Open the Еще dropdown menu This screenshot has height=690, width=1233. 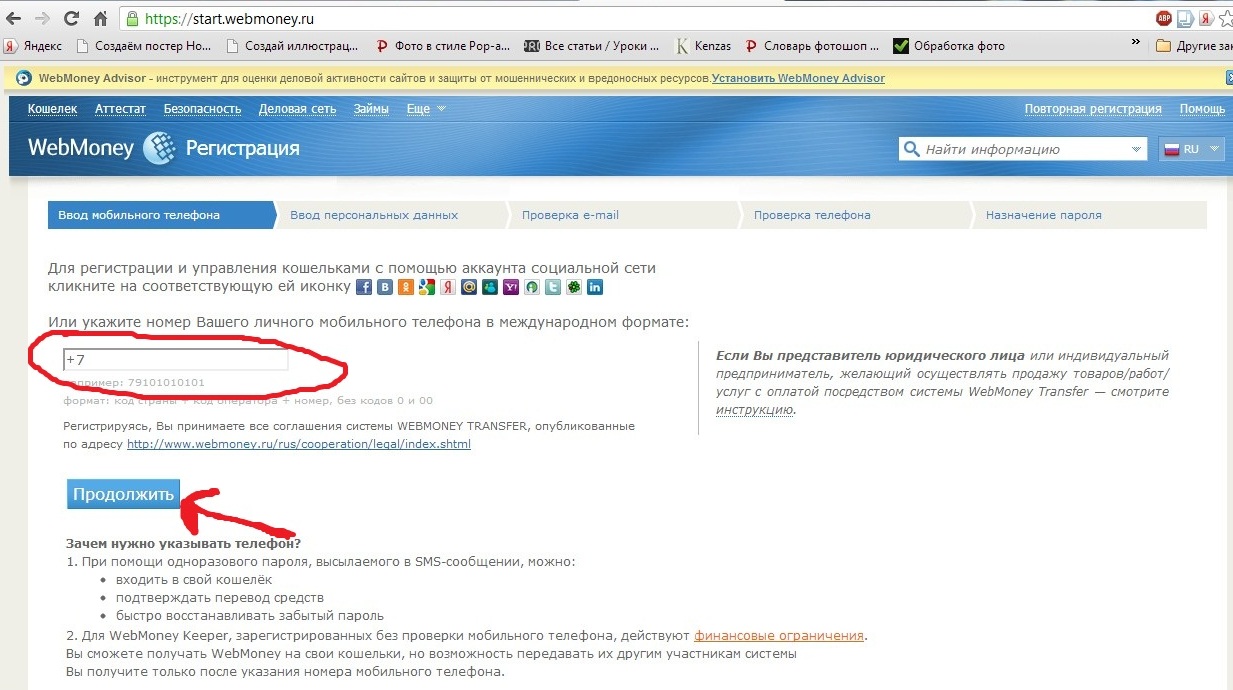point(426,108)
